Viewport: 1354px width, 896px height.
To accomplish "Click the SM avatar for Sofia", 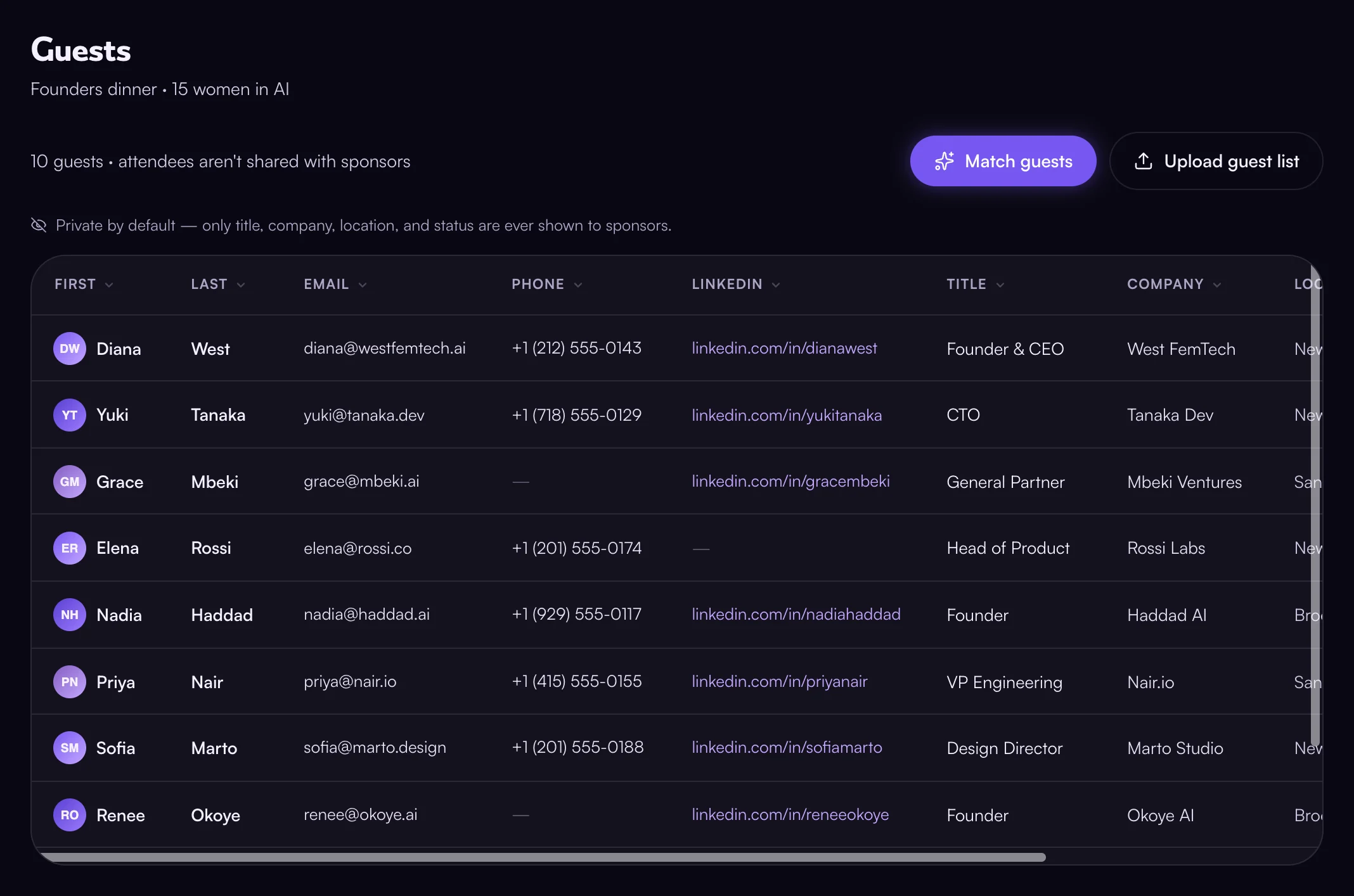I will (x=70, y=748).
